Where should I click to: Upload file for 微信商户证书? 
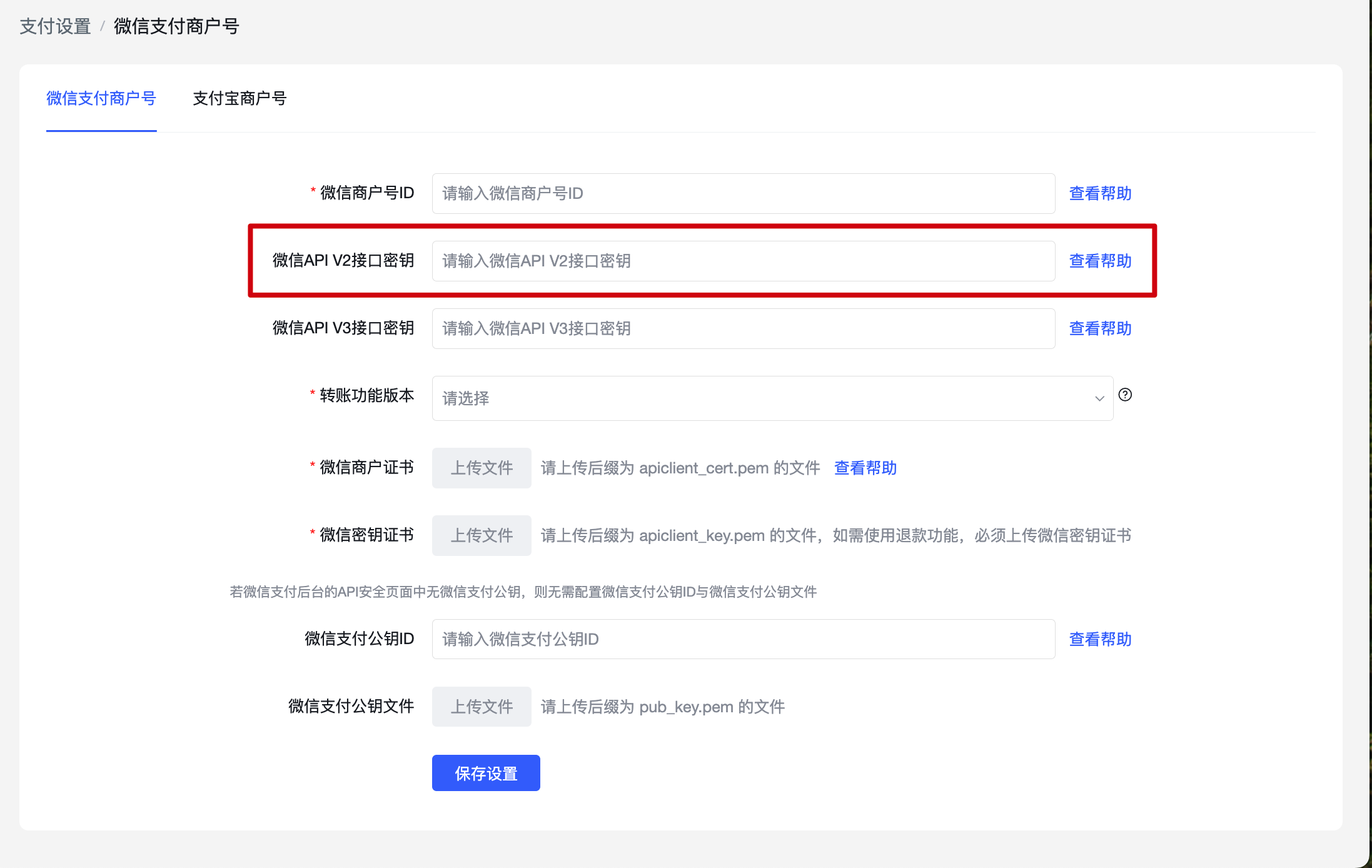click(482, 468)
